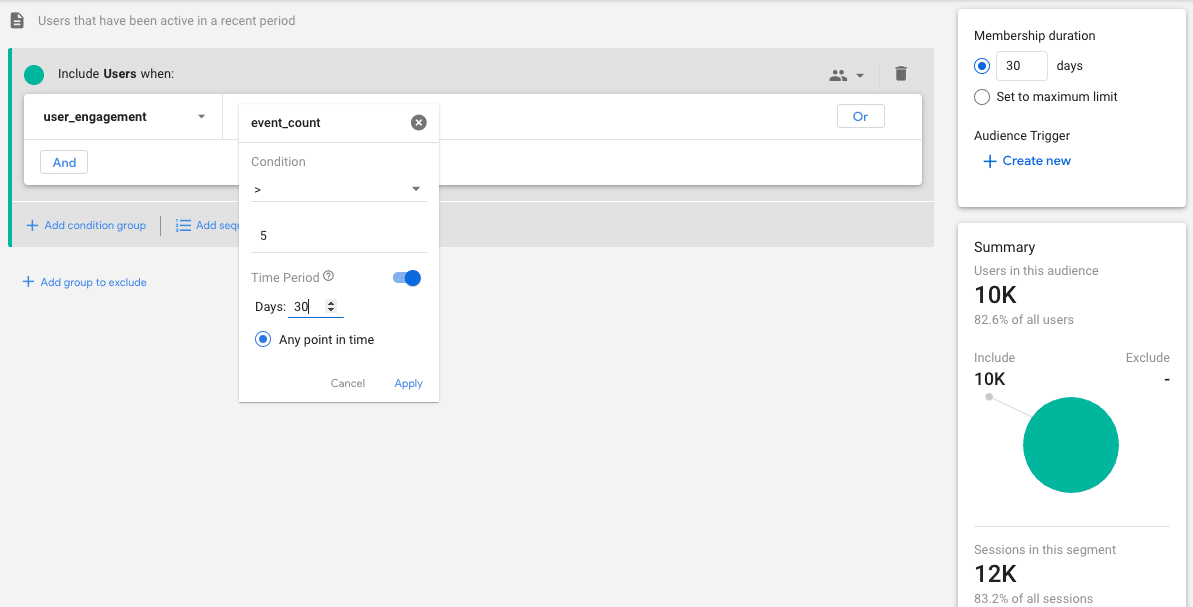Remove the event_count parameter via the X icon

click(x=418, y=122)
